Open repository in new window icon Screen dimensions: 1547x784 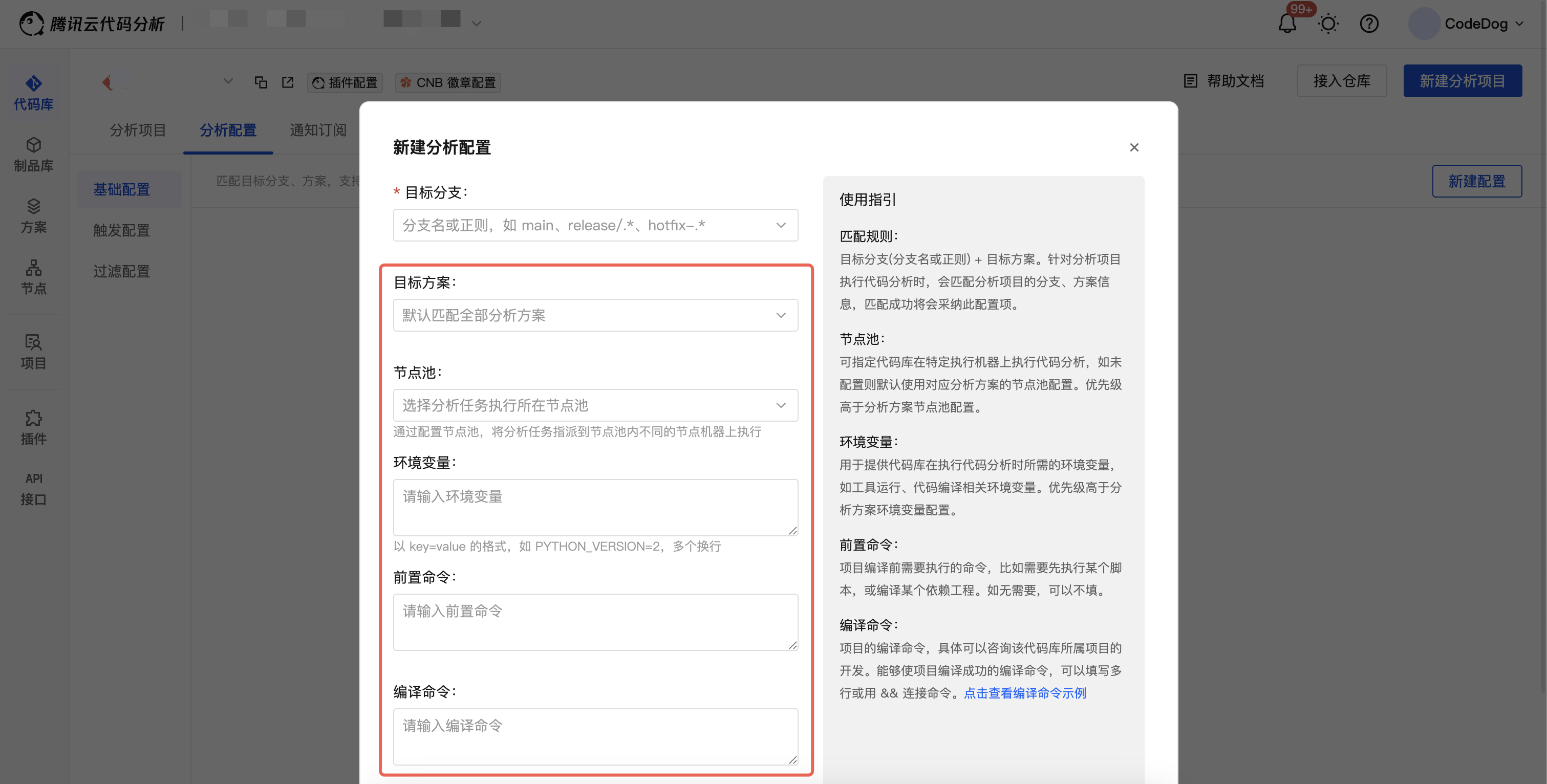288,82
